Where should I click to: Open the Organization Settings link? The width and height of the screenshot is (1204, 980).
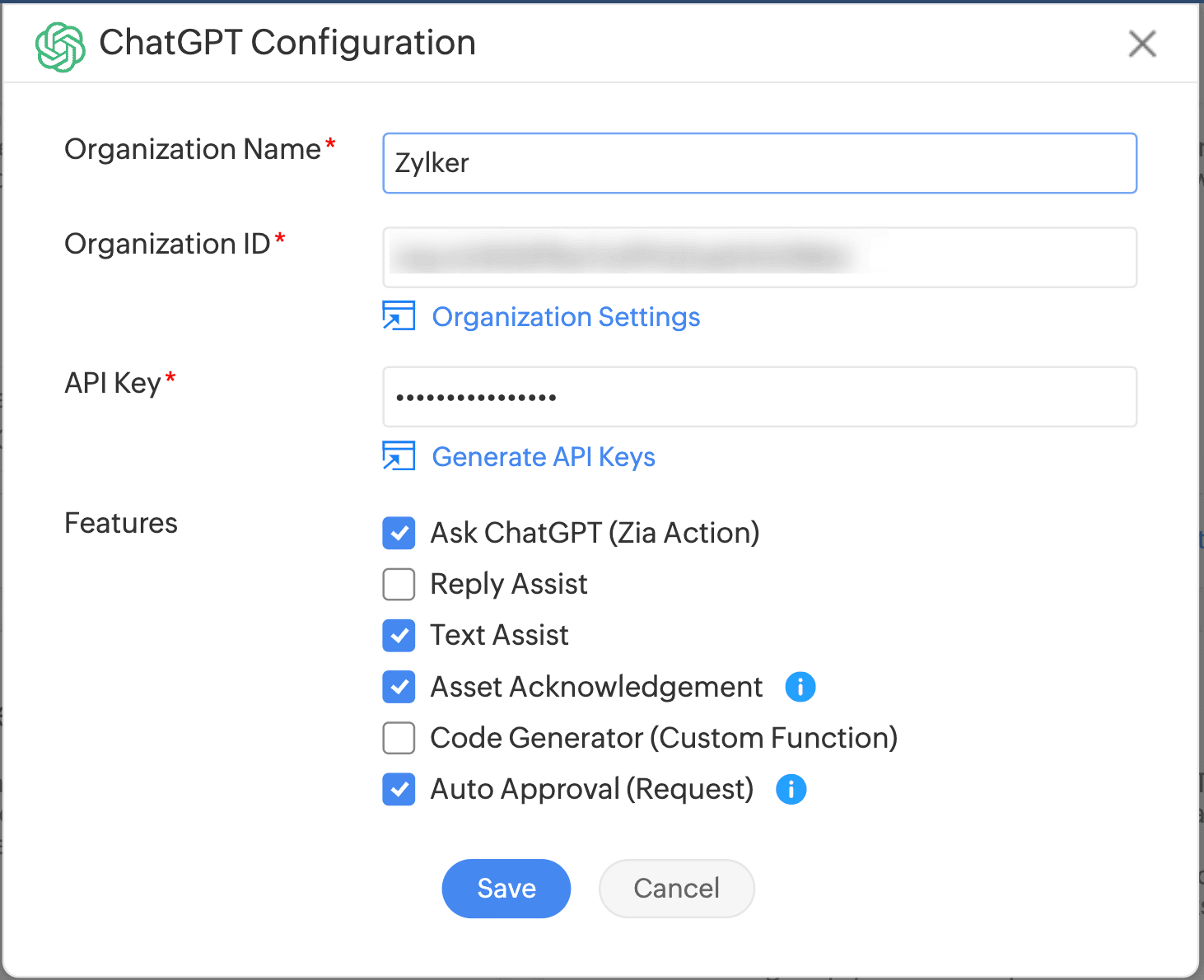(566, 316)
